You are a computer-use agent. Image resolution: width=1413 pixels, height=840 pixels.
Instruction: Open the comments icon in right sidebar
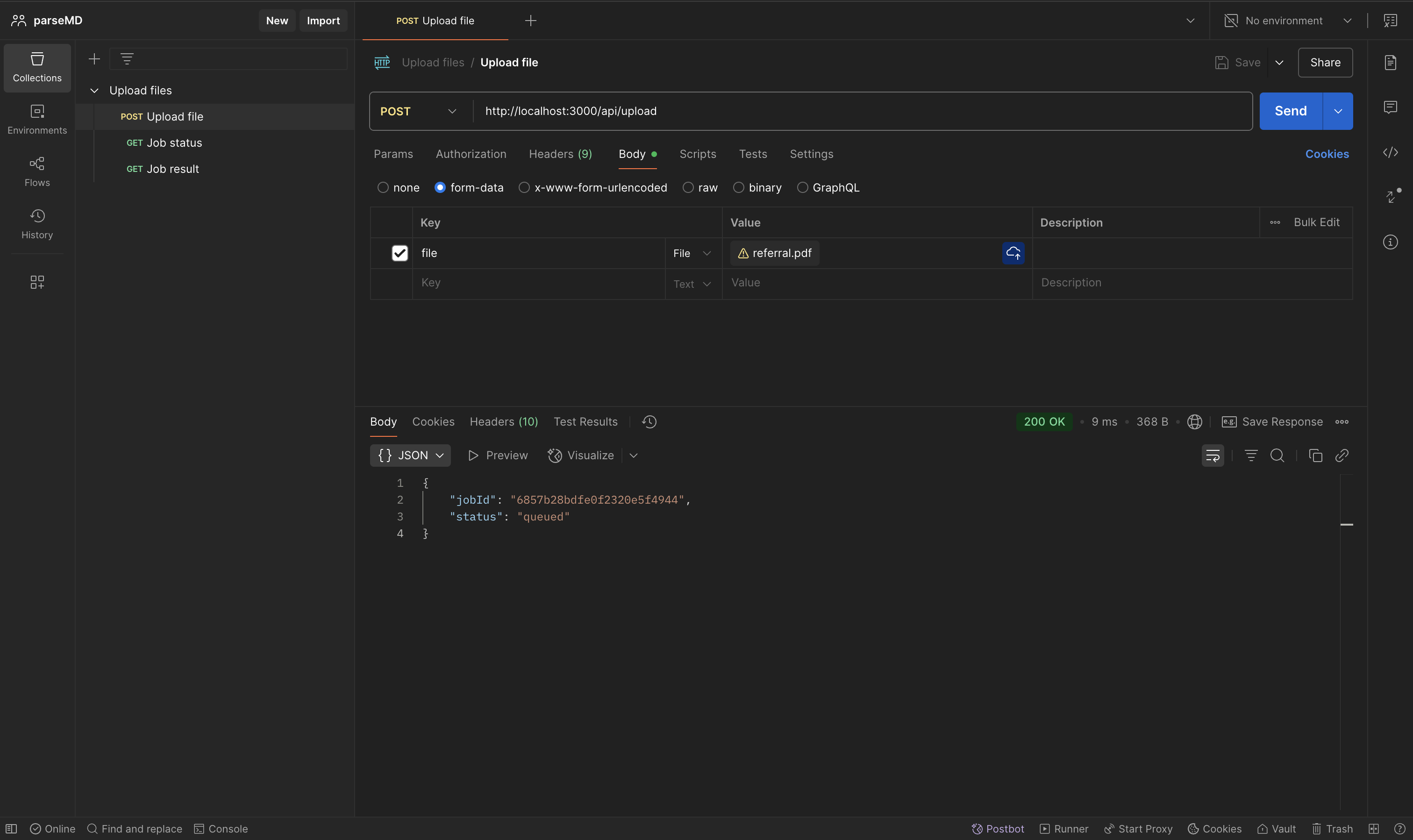click(1391, 107)
